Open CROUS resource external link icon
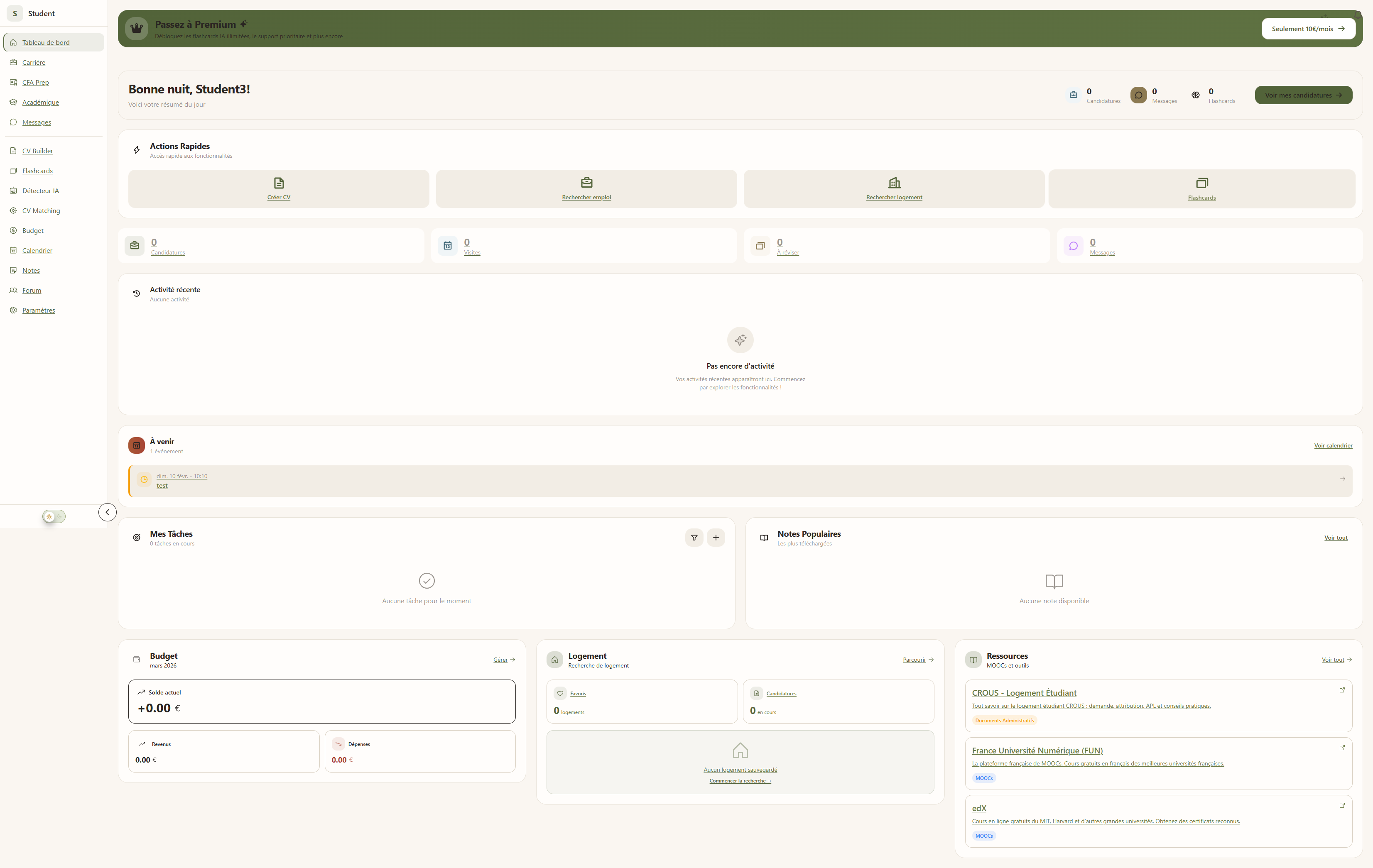Viewport: 1373px width, 868px height. pos(1341,690)
